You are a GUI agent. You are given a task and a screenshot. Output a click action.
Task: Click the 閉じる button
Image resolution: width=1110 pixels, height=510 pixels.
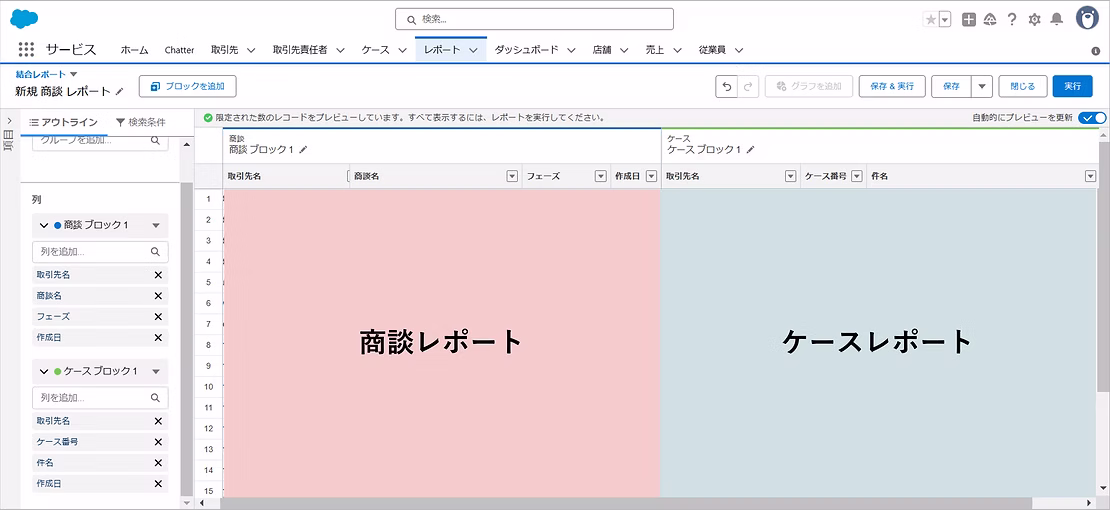[x=1022, y=86]
